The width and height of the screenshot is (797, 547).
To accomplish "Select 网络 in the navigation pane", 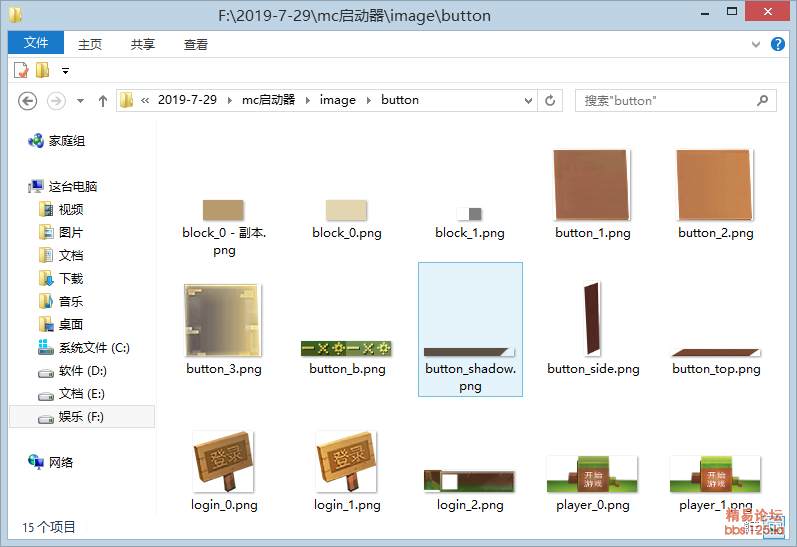I will pyautogui.click(x=51, y=462).
